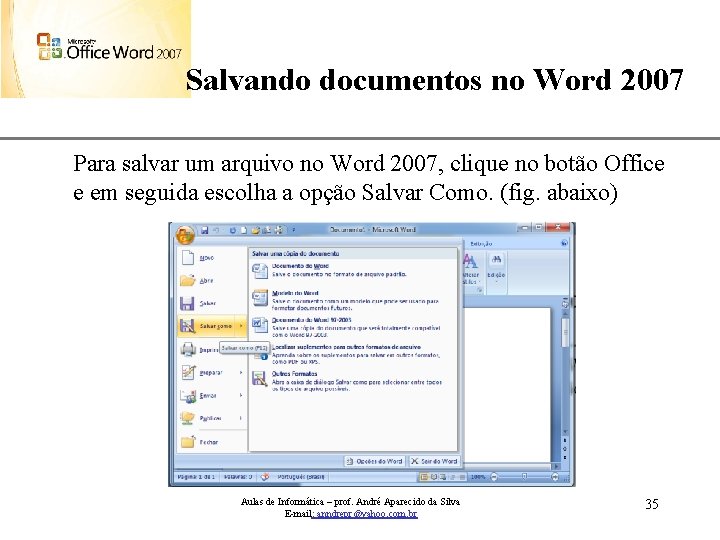Switch to Web Layout view button
720x540 pixels.
click(x=443, y=477)
